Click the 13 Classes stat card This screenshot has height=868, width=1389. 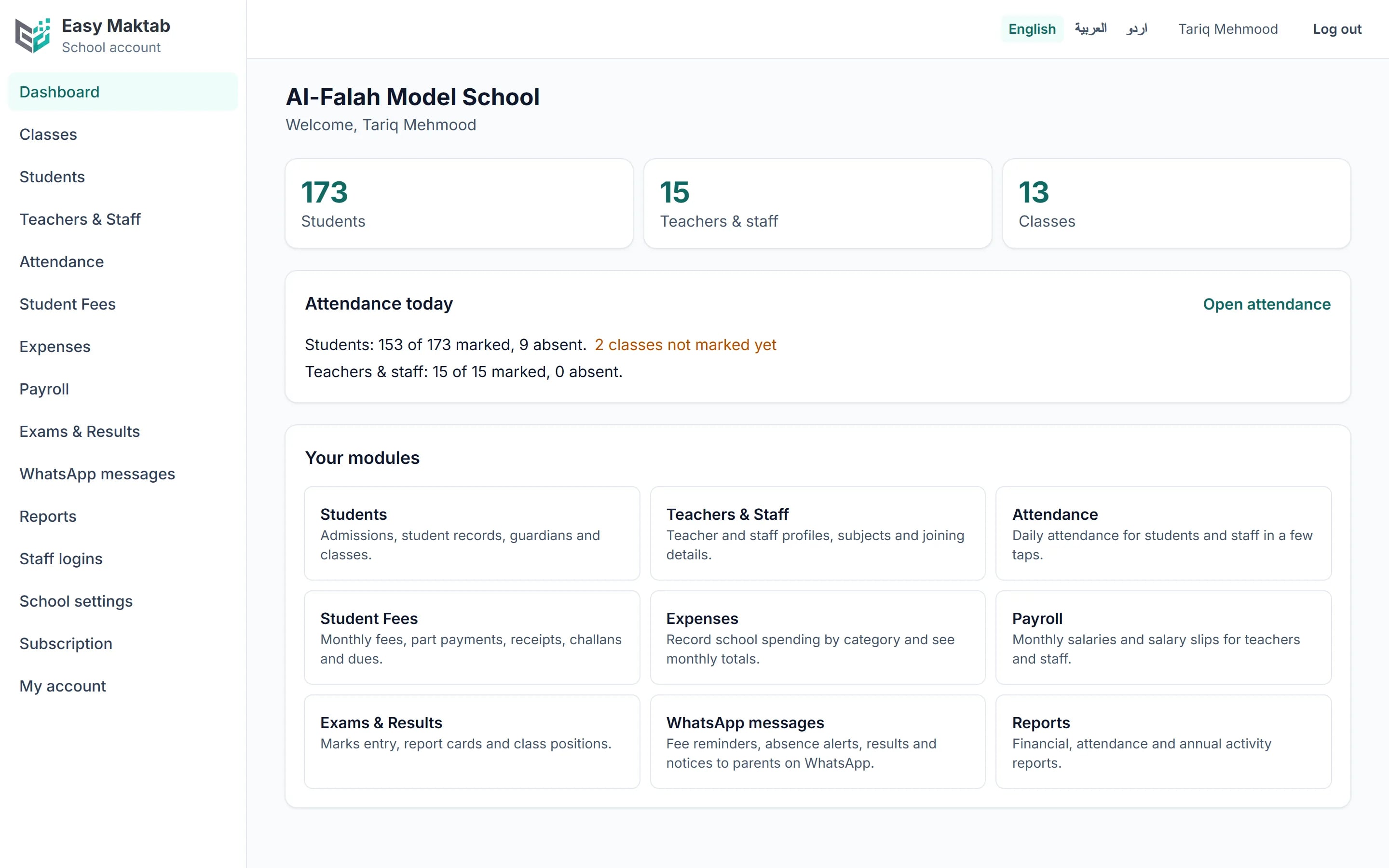[x=1176, y=204]
